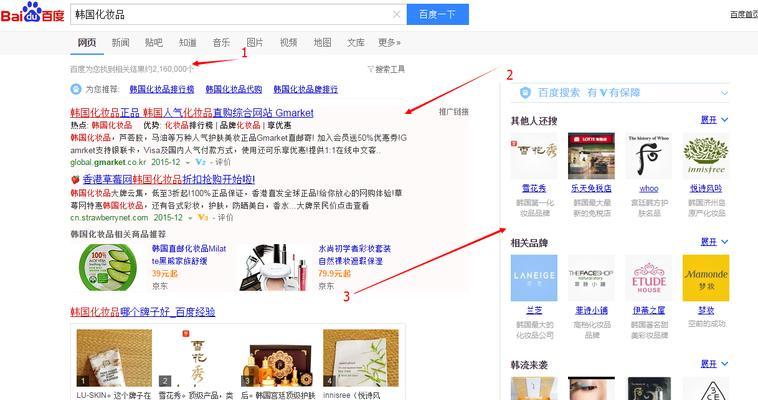Open 搜索工具 filter options
Viewport: 758px width, 400px height.
(x=386, y=69)
